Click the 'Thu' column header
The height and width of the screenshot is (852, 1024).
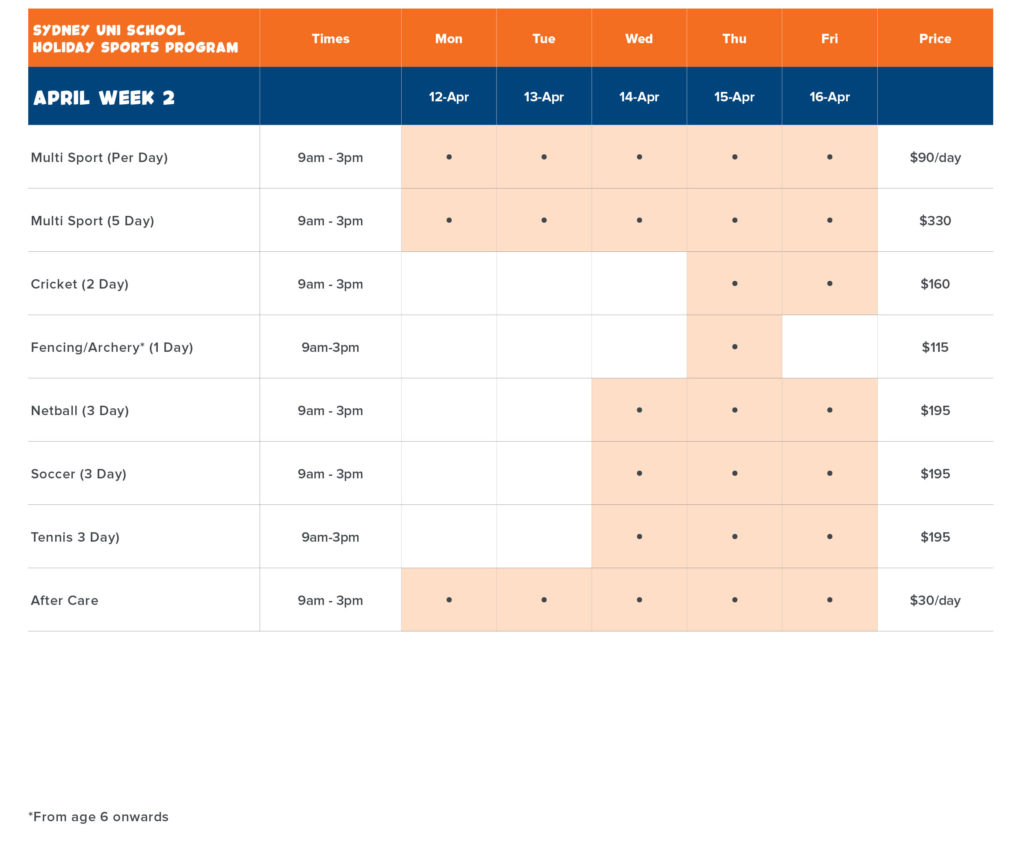tap(734, 39)
